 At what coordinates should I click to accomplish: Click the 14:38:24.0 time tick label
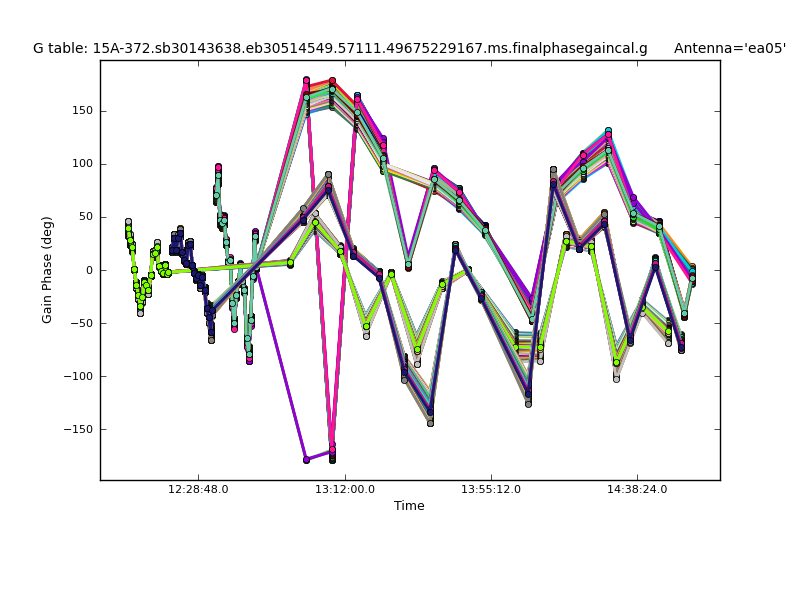637,489
